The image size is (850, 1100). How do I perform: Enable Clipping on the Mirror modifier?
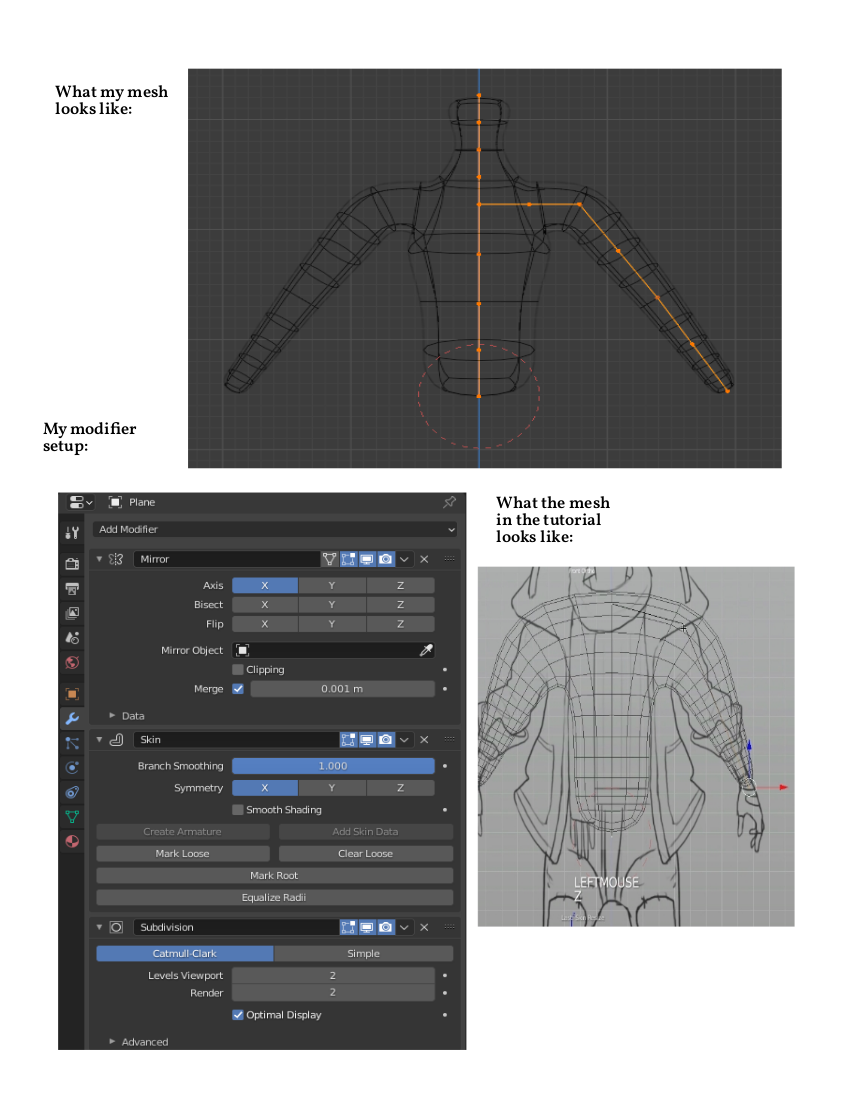click(237, 669)
